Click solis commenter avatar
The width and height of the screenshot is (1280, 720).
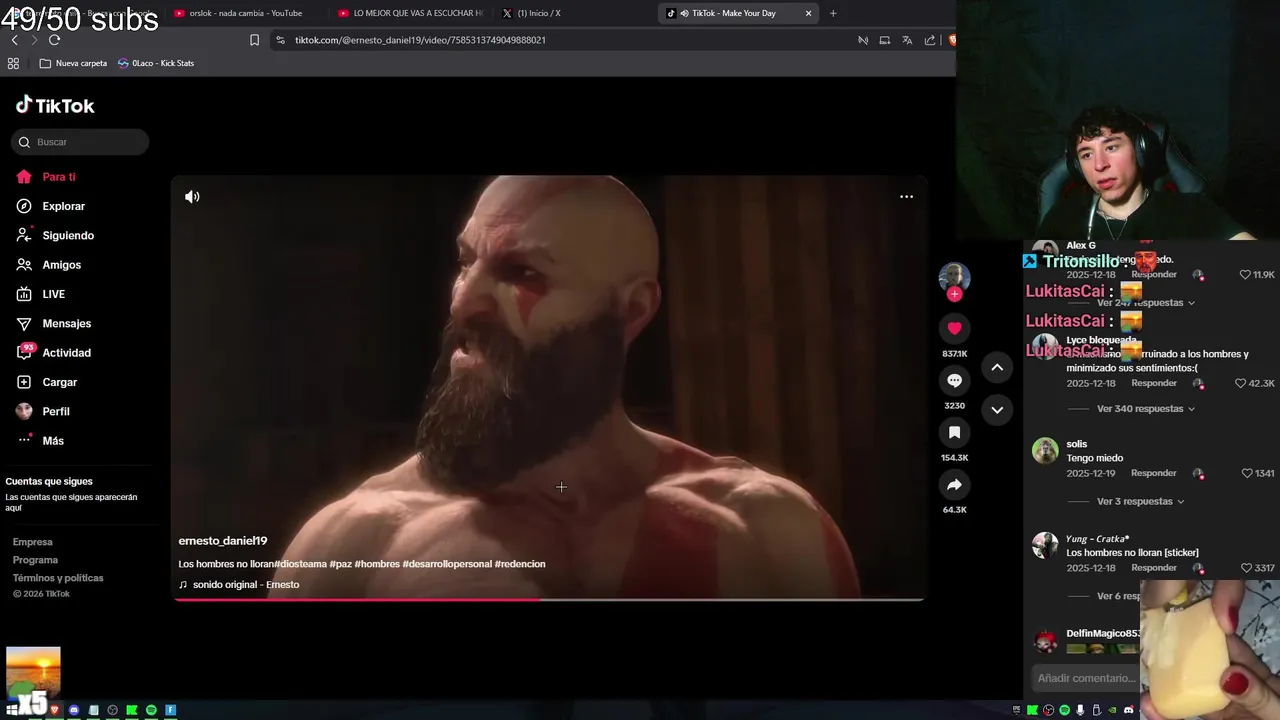1045,451
